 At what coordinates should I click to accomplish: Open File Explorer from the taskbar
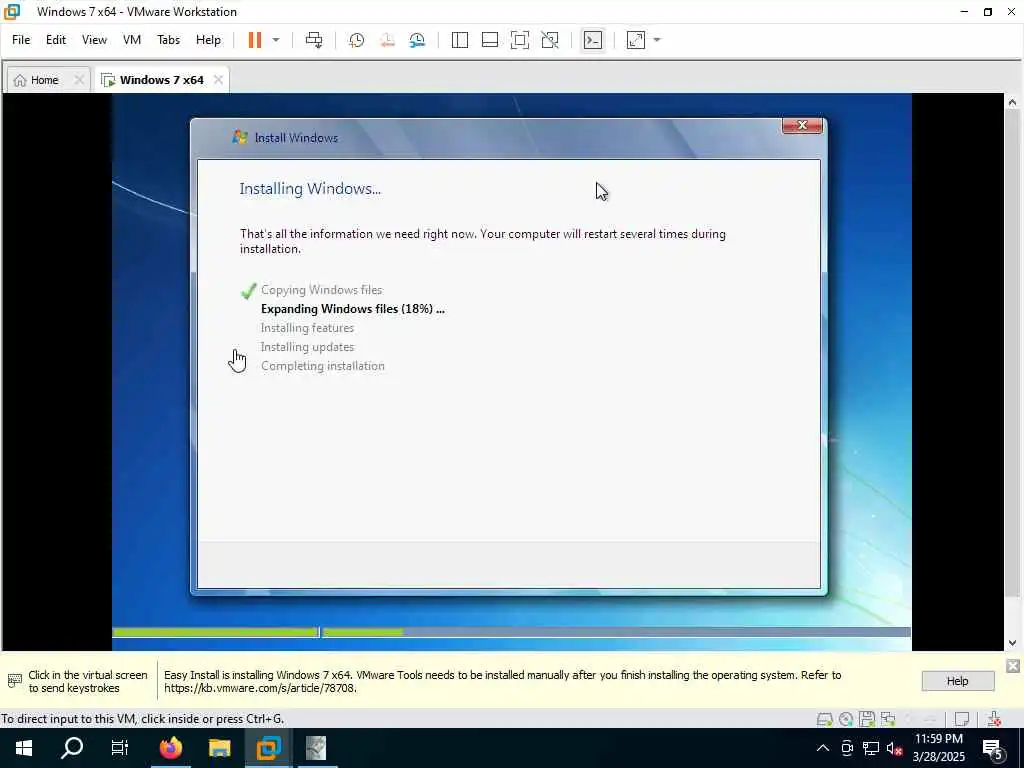click(x=219, y=748)
